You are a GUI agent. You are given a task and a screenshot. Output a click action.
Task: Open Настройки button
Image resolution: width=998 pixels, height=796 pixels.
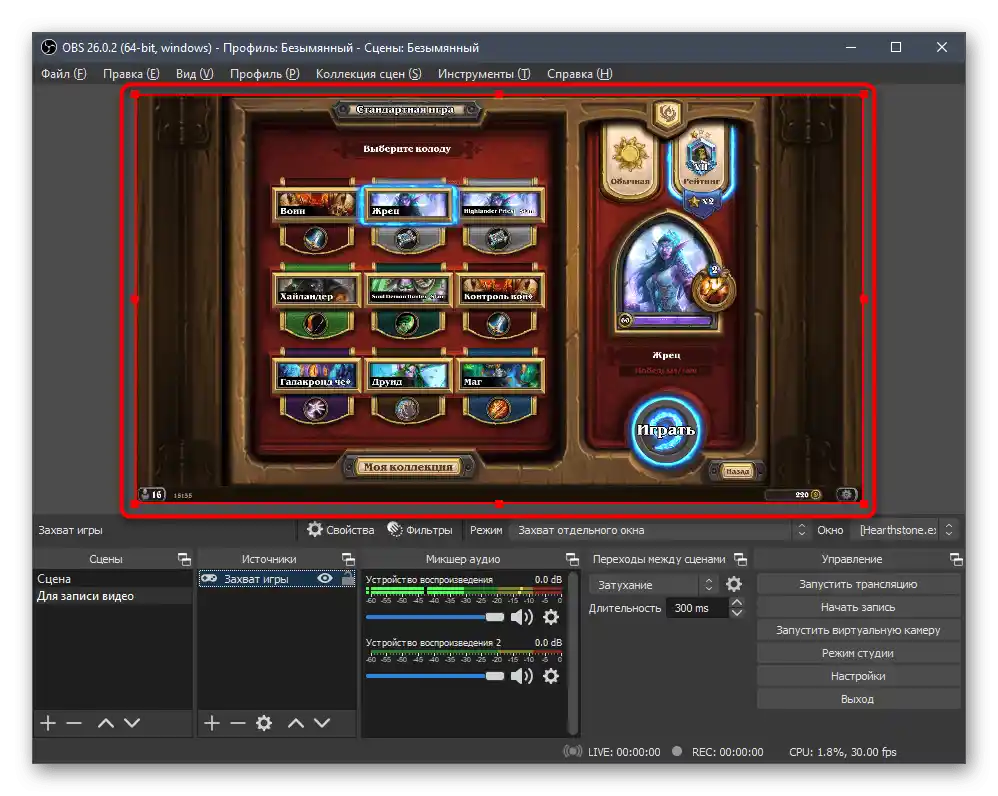click(858, 676)
